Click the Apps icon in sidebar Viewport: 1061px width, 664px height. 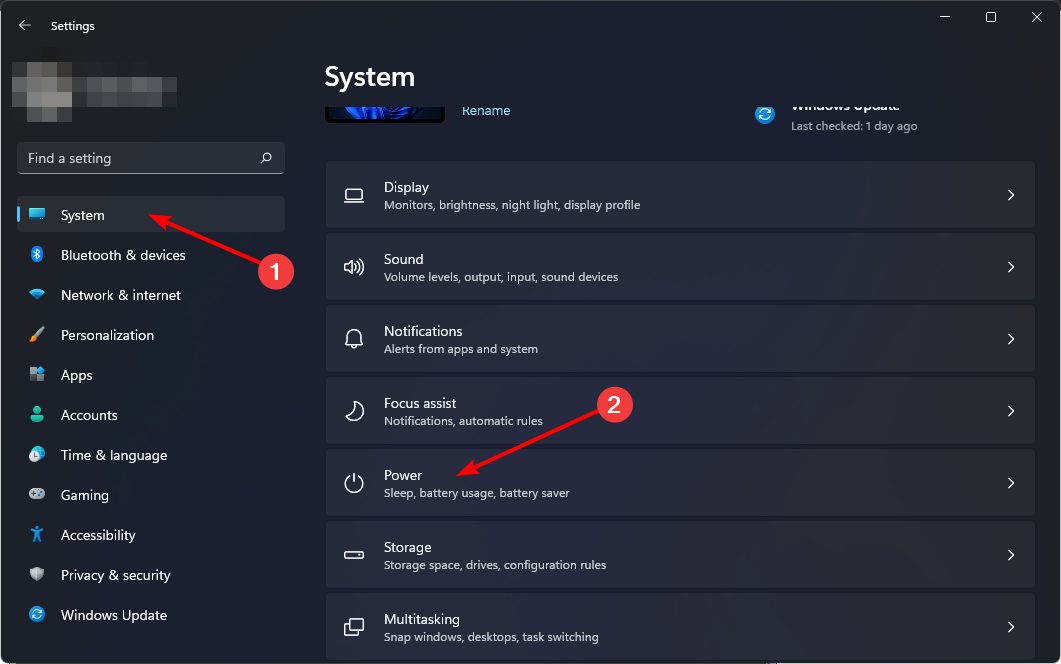(x=37, y=374)
